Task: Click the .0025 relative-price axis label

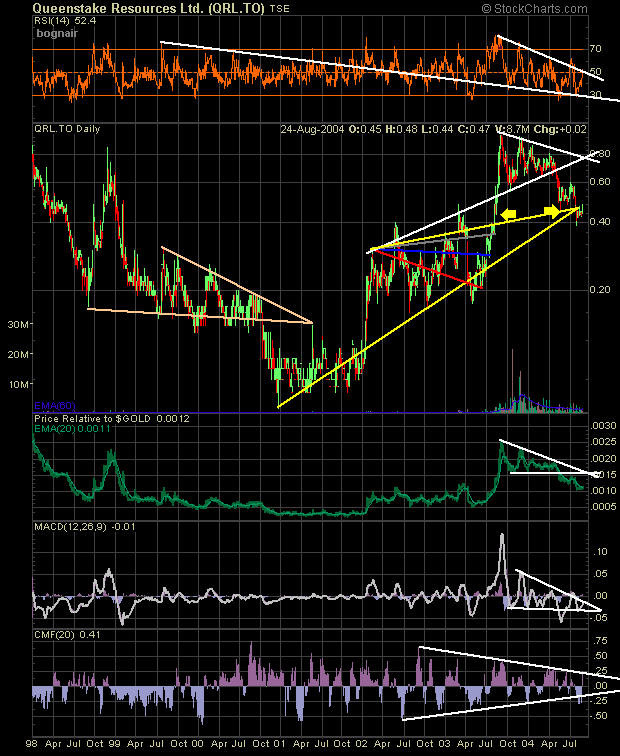Action: [603, 442]
